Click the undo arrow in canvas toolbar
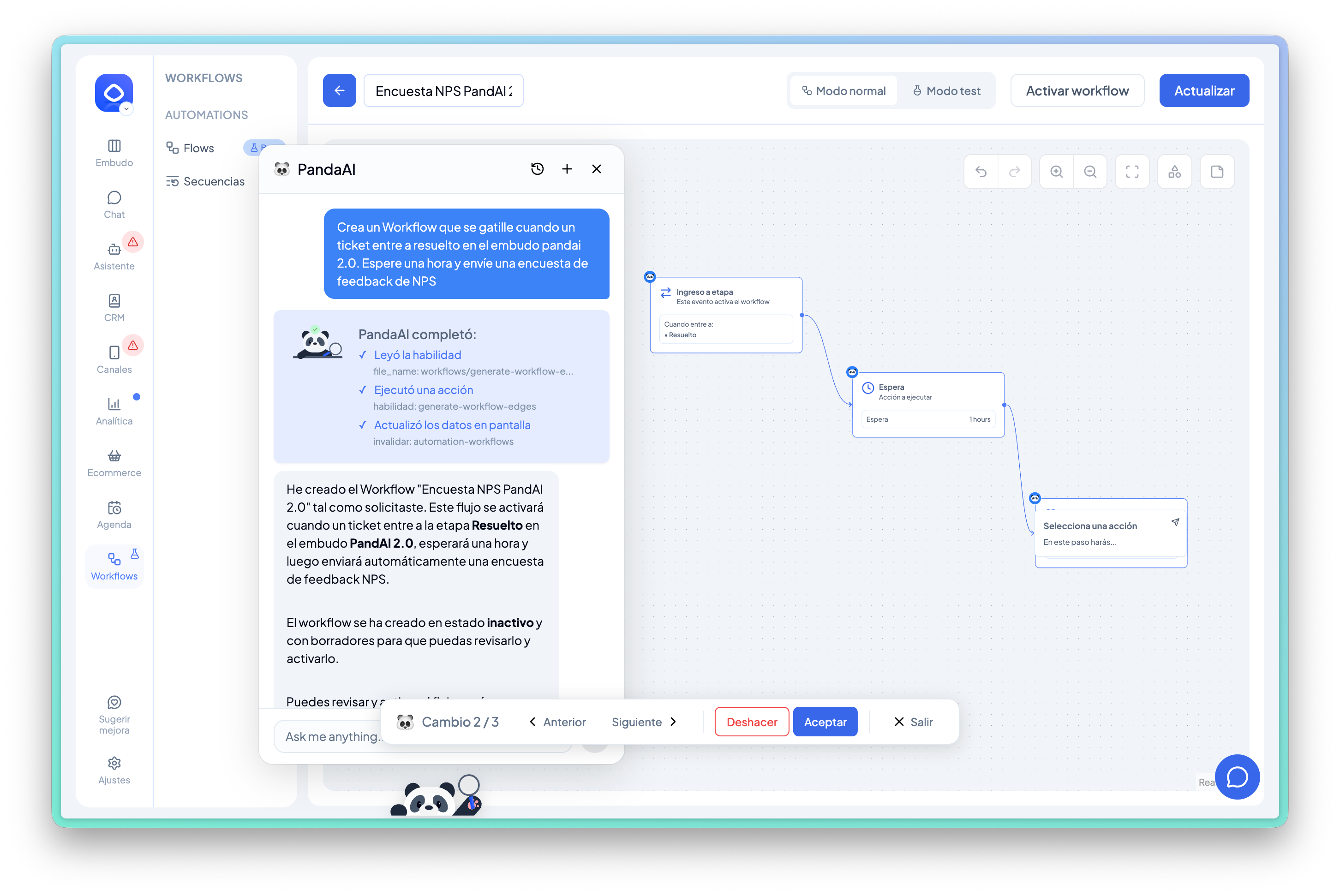The image size is (1340, 896). (x=981, y=172)
